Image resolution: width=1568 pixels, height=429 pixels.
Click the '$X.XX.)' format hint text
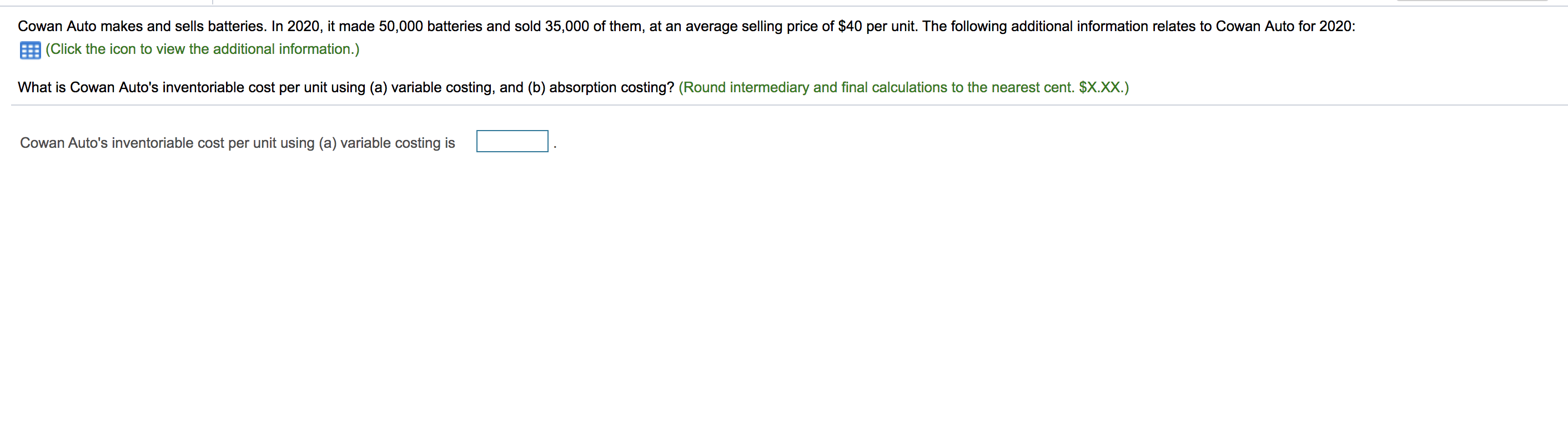click(x=1104, y=88)
